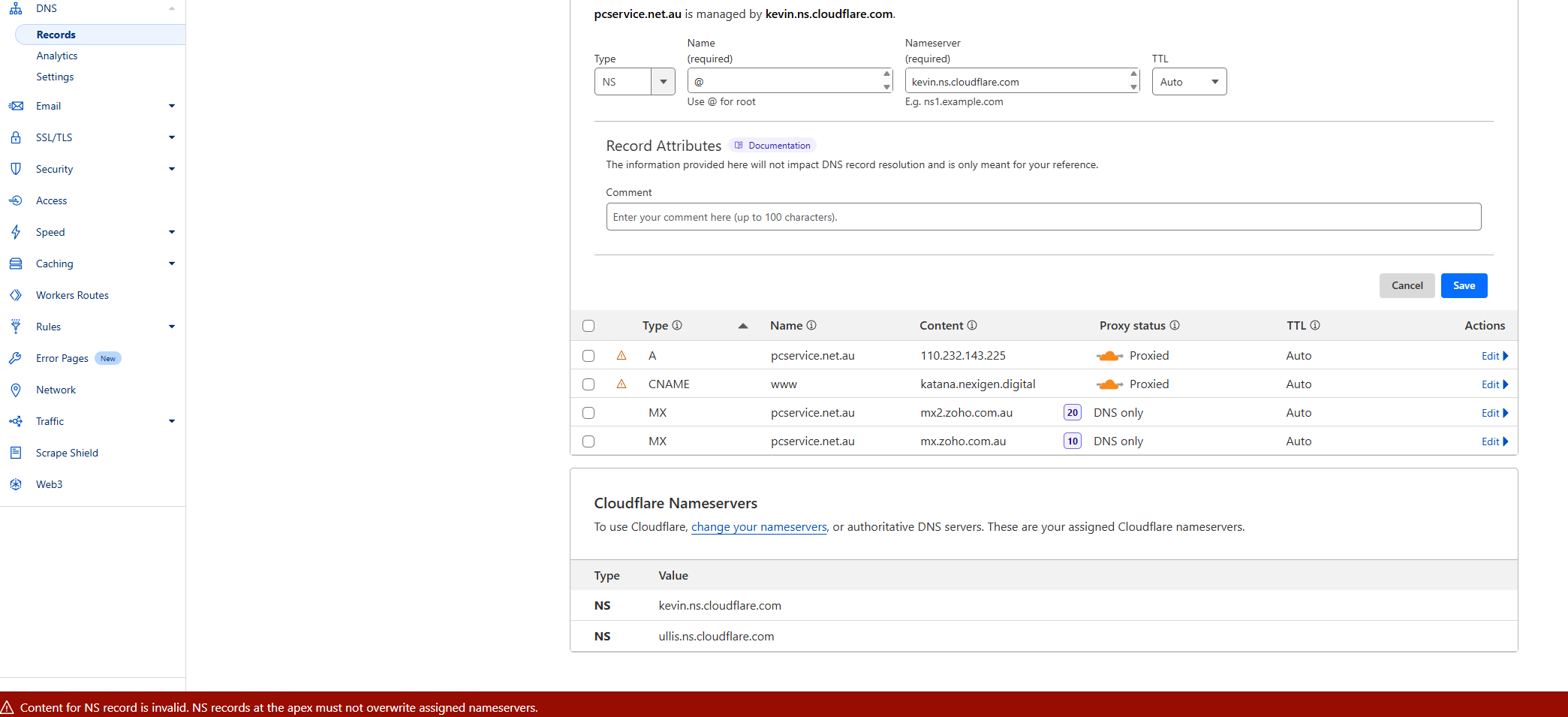Click the Network location pin icon
Viewport: 1568px width, 717px height.
tap(16, 390)
